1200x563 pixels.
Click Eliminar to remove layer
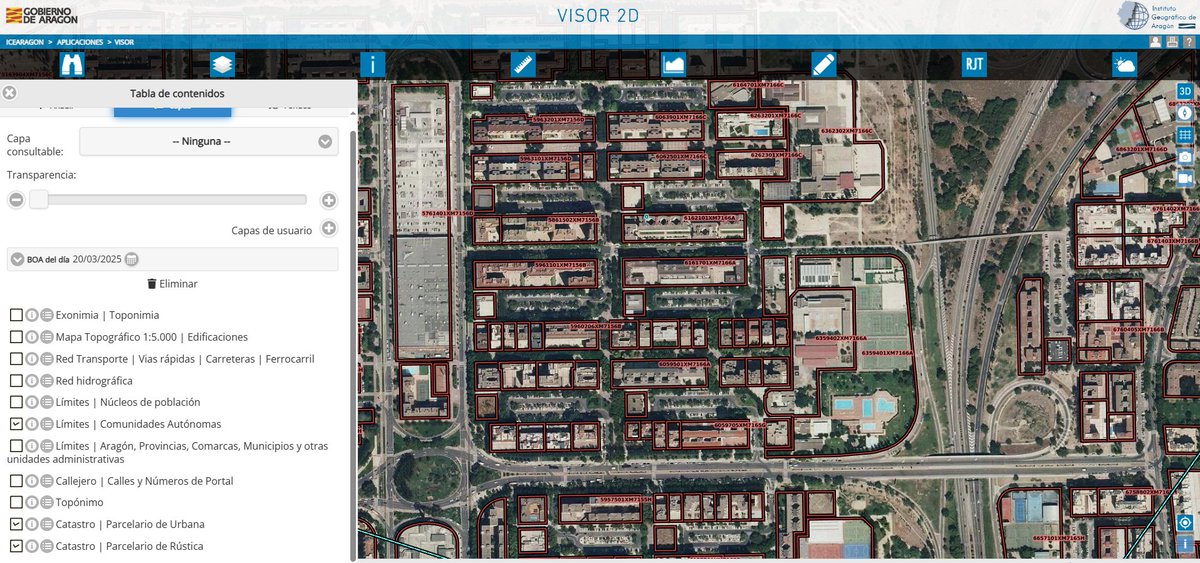coord(172,284)
